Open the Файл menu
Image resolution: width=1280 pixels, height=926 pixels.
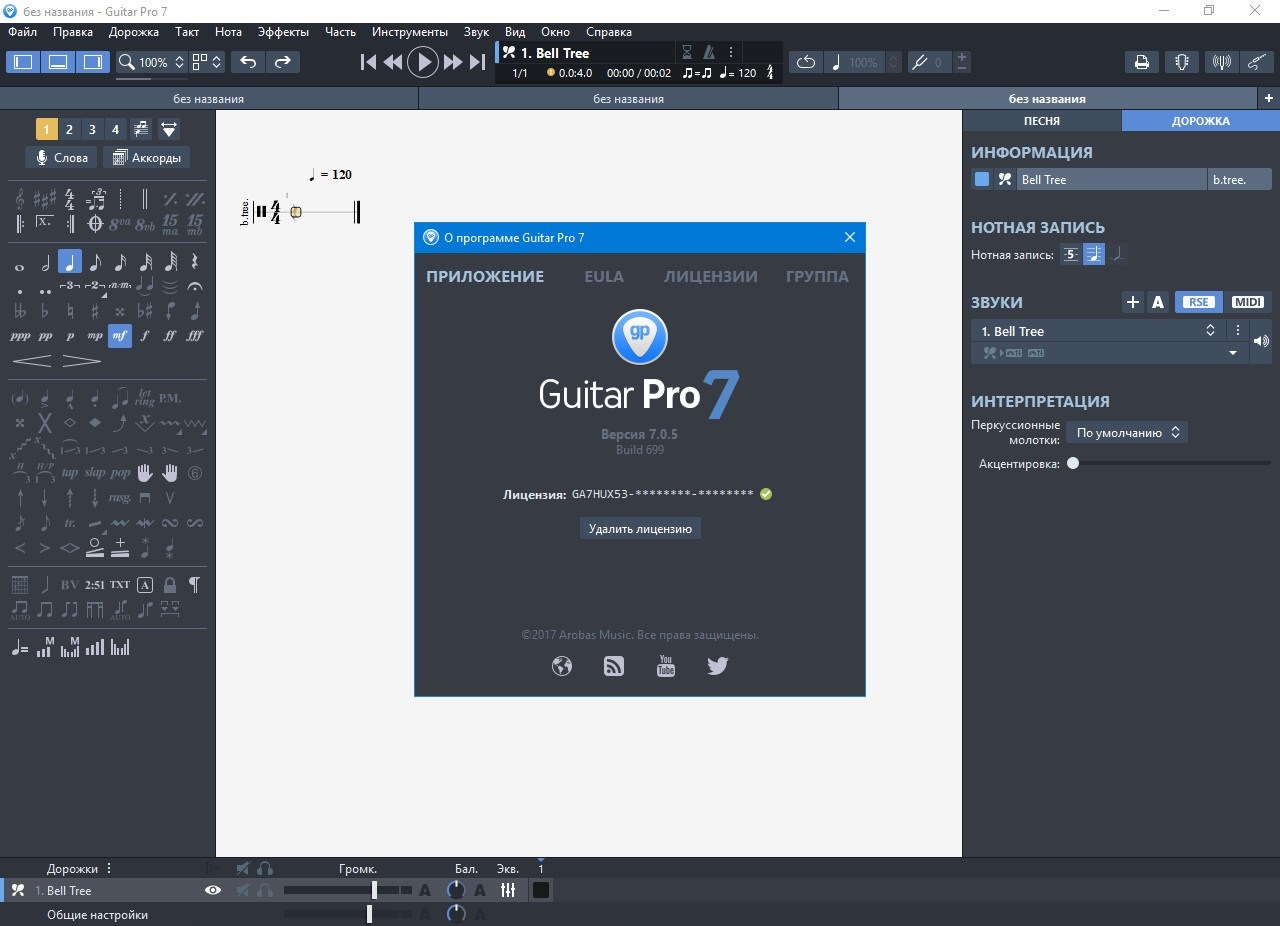click(x=22, y=32)
